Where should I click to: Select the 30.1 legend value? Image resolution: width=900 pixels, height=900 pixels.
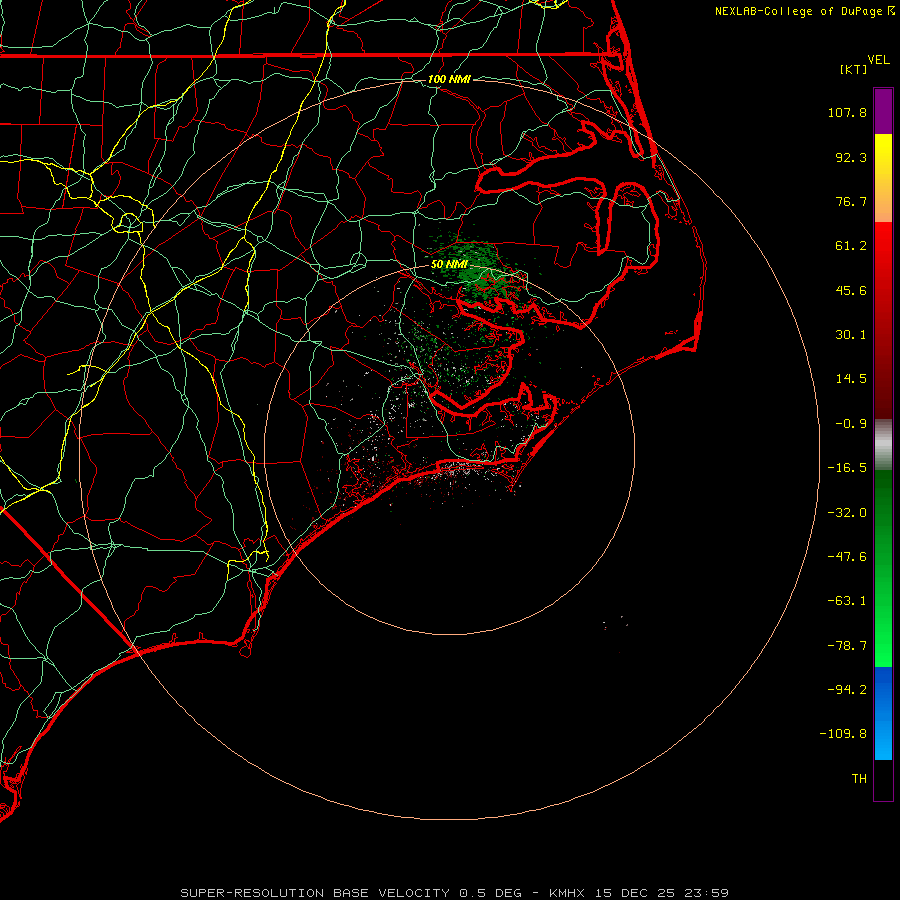tap(851, 335)
